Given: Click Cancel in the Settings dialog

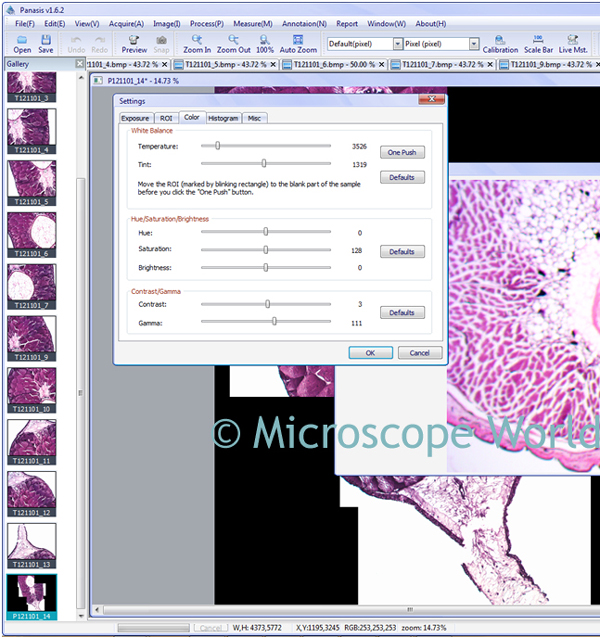Looking at the screenshot, I should pos(420,353).
